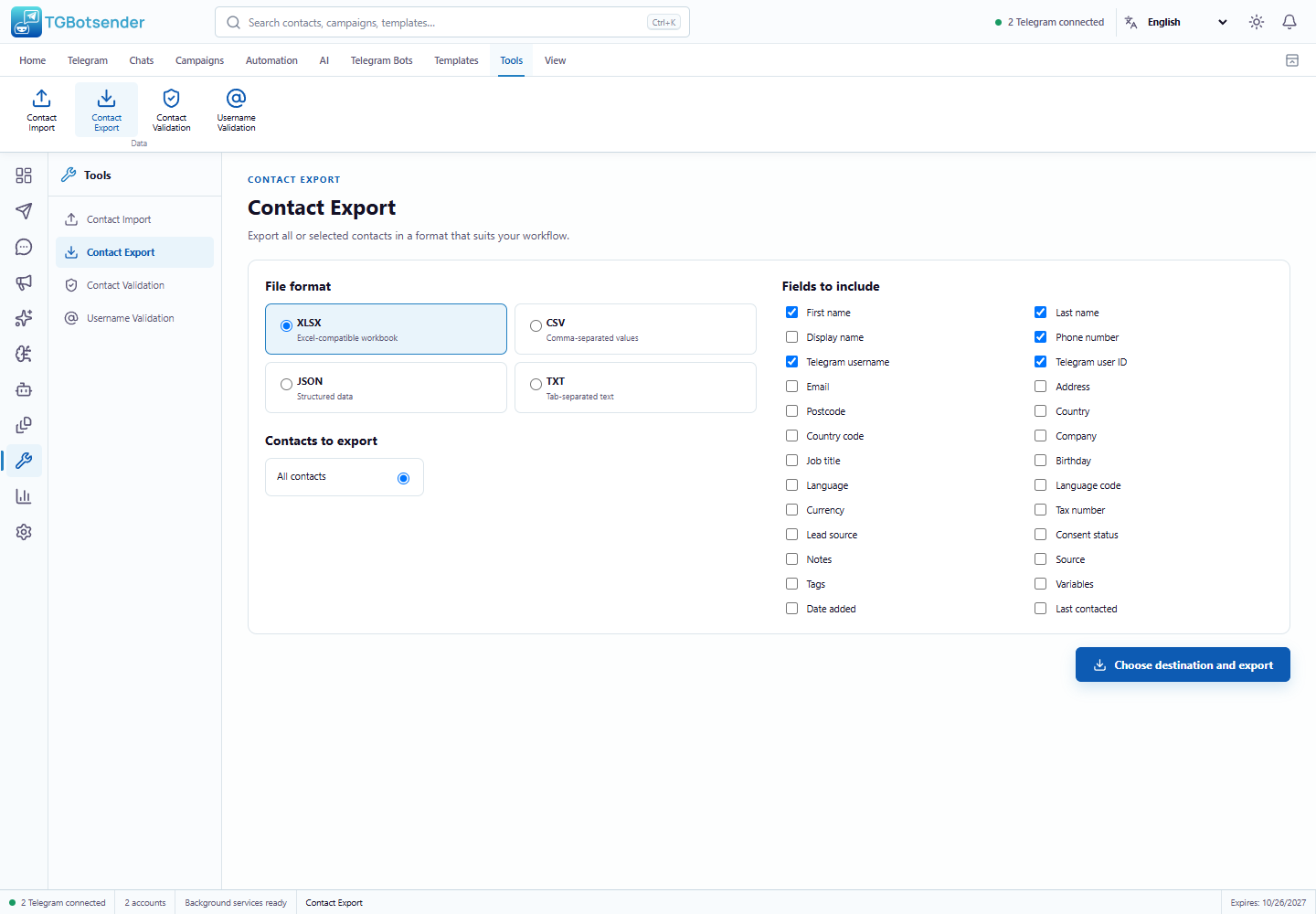The height and width of the screenshot is (914, 1316).
Task: Check the Birthday field
Action: coord(1041,461)
